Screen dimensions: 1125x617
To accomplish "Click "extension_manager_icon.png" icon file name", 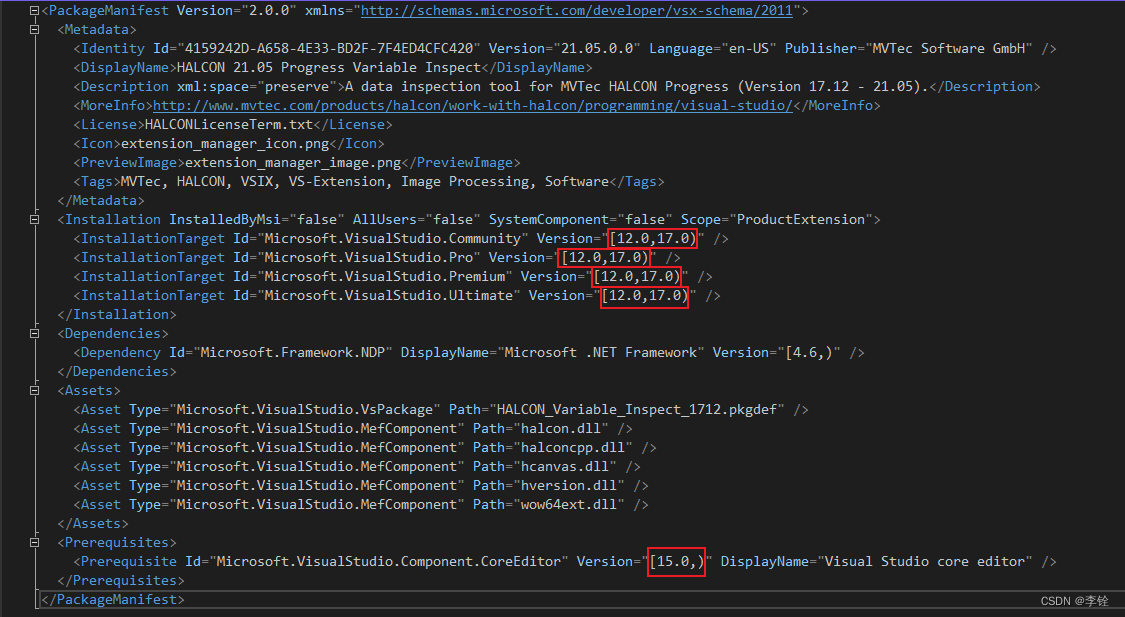I will 225,143.
